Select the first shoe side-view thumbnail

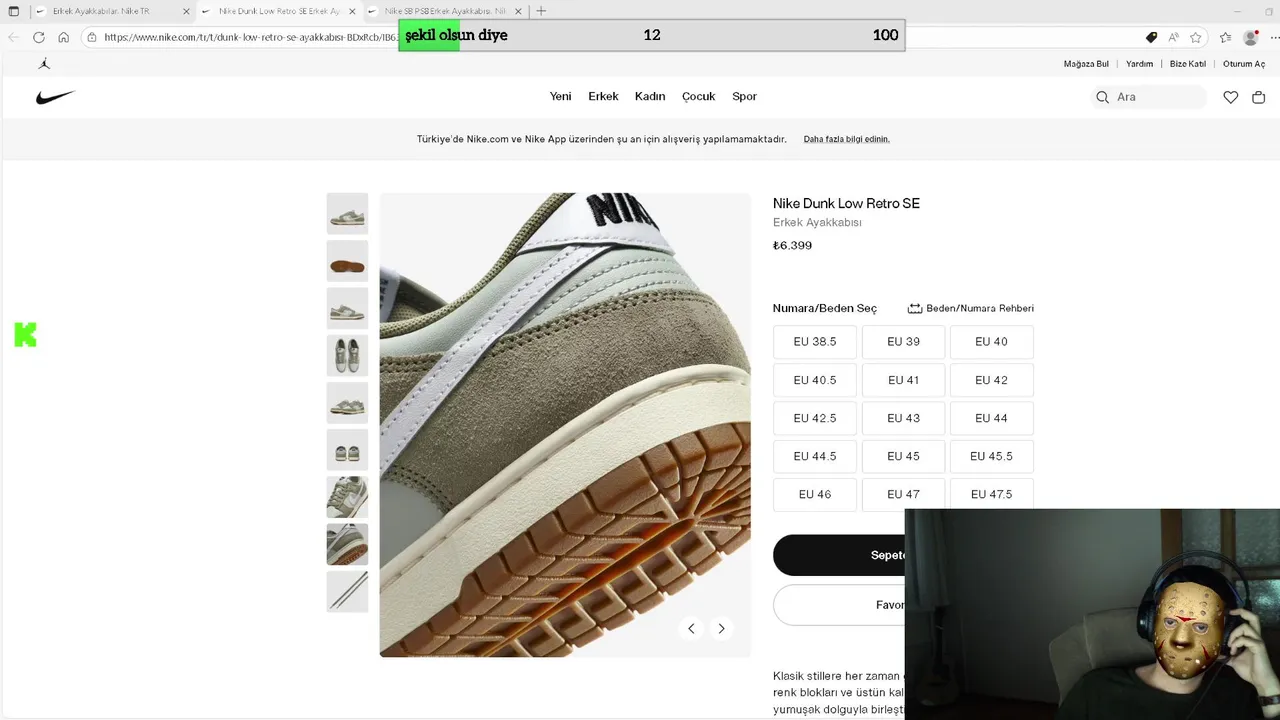tap(347, 214)
